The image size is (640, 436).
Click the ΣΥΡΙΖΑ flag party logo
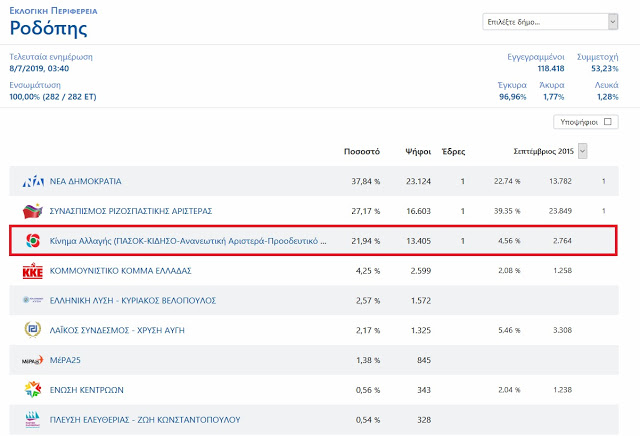pyautogui.click(x=33, y=211)
